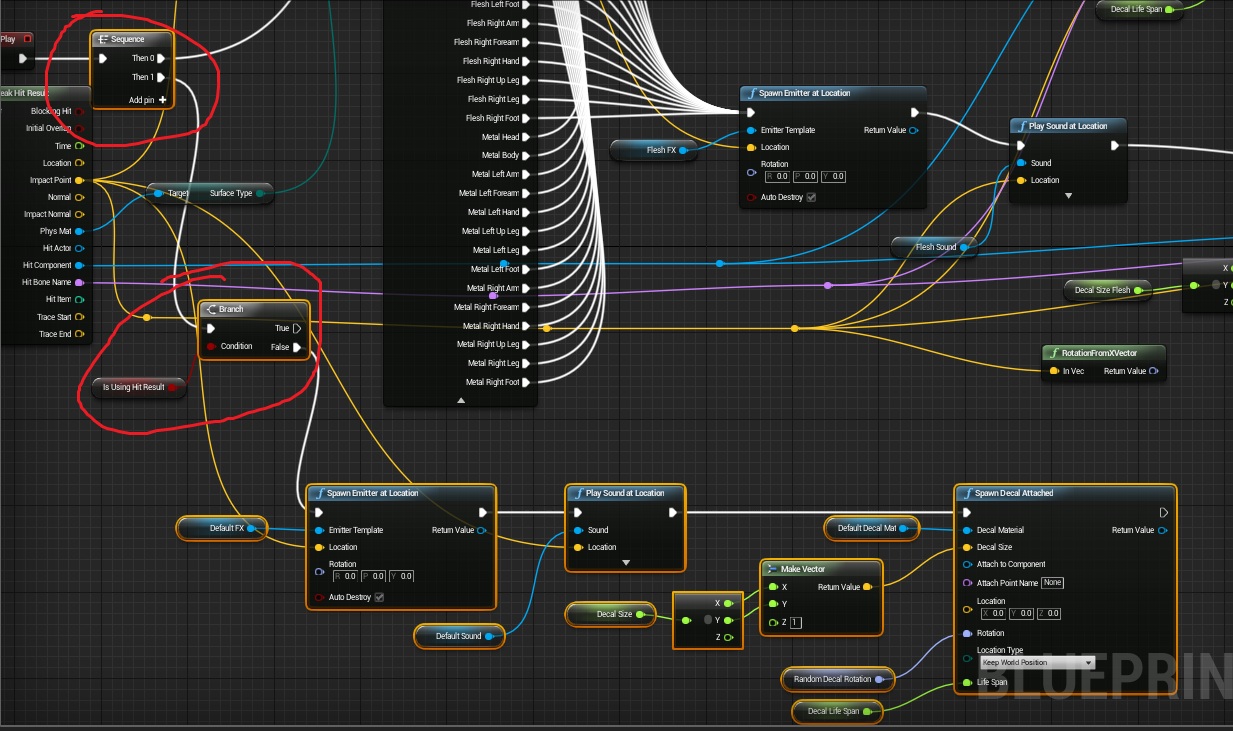This screenshot has width=1233, height=731.
Task: Click the Sequence node's Then 1 pin
Action: [x=161, y=77]
